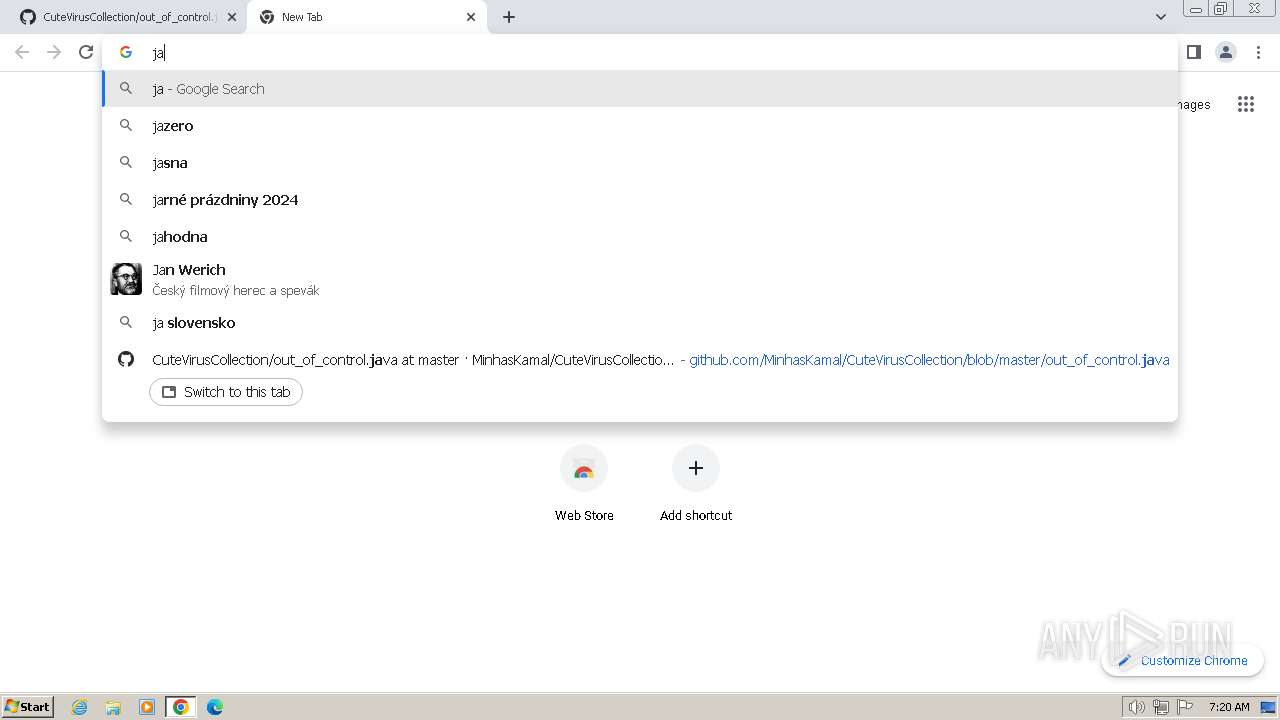This screenshot has height=720, width=1280.
Task: Open the Chrome profile avatar
Action: point(1226,52)
